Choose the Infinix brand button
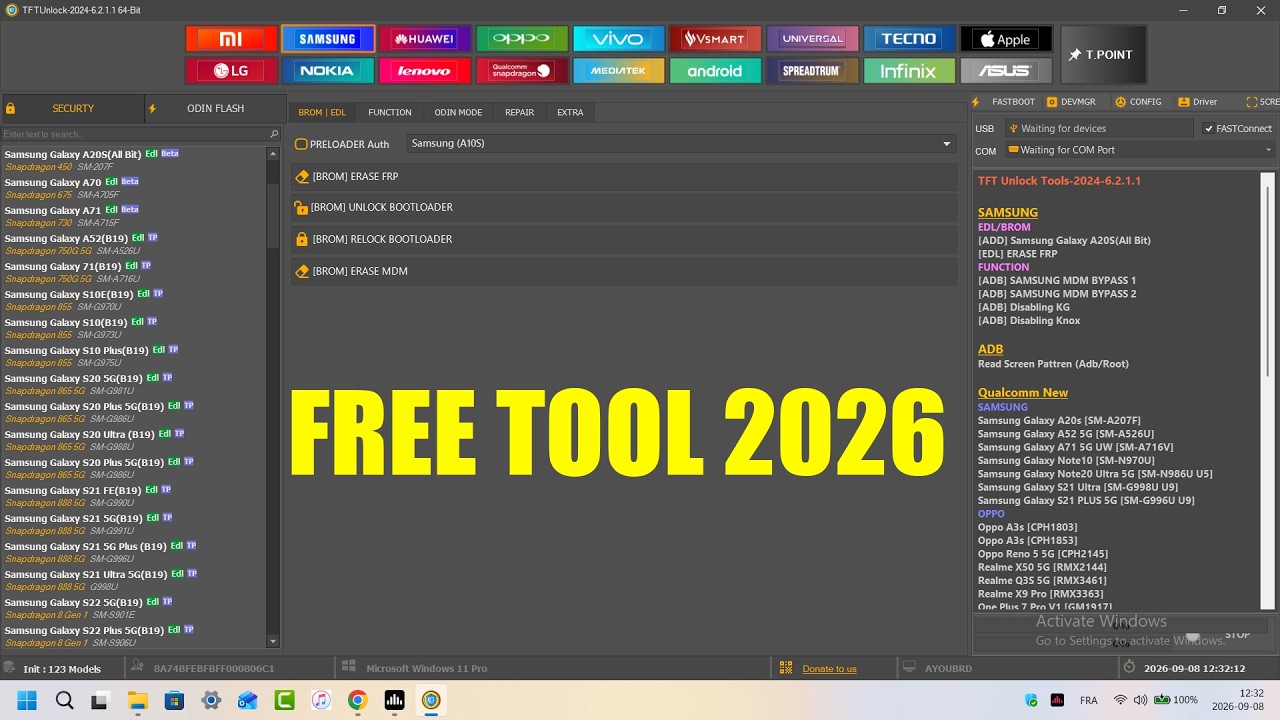The height and width of the screenshot is (720, 1280). [909, 71]
